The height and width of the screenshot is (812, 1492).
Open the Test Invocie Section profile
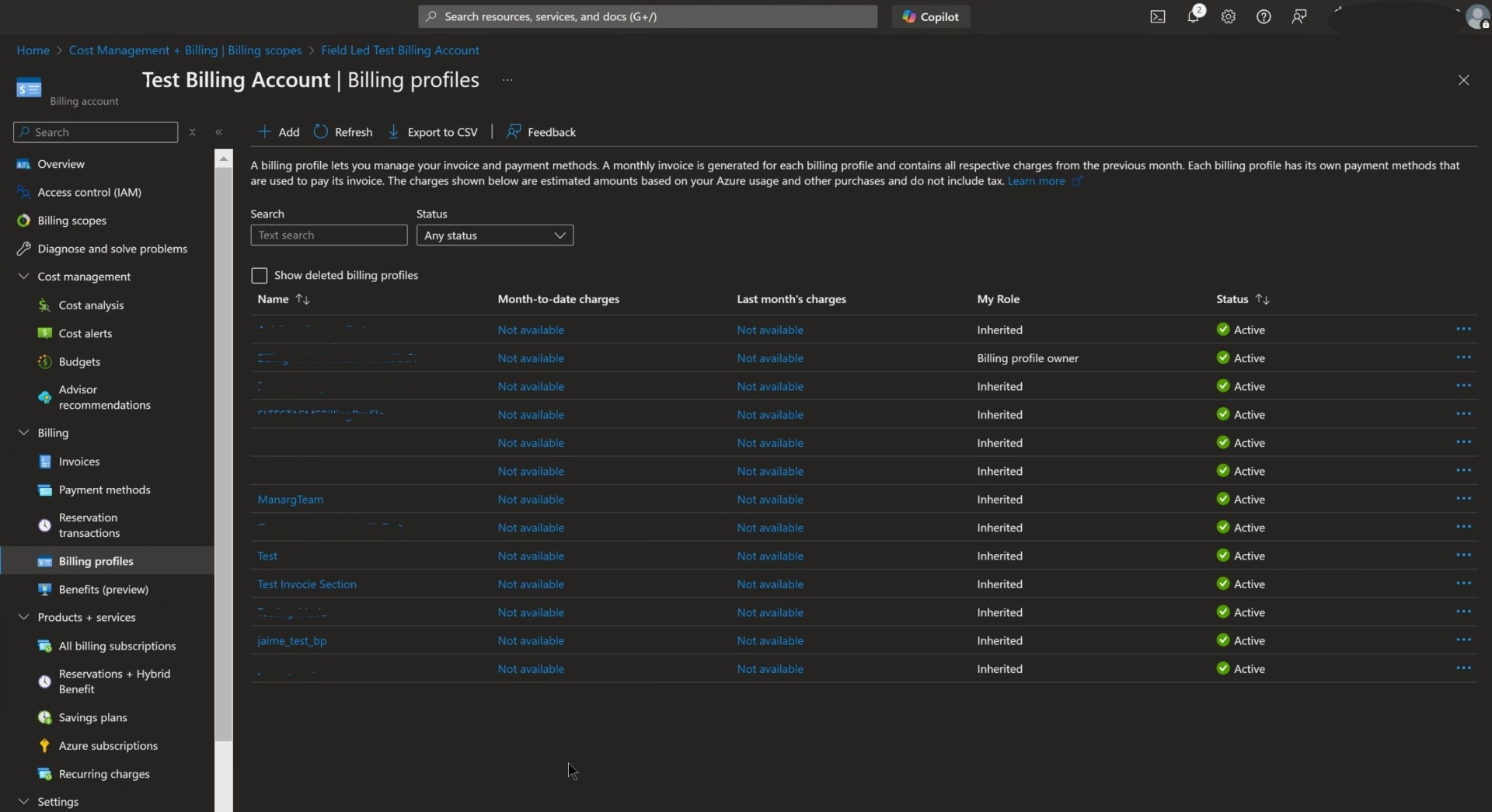pos(307,584)
